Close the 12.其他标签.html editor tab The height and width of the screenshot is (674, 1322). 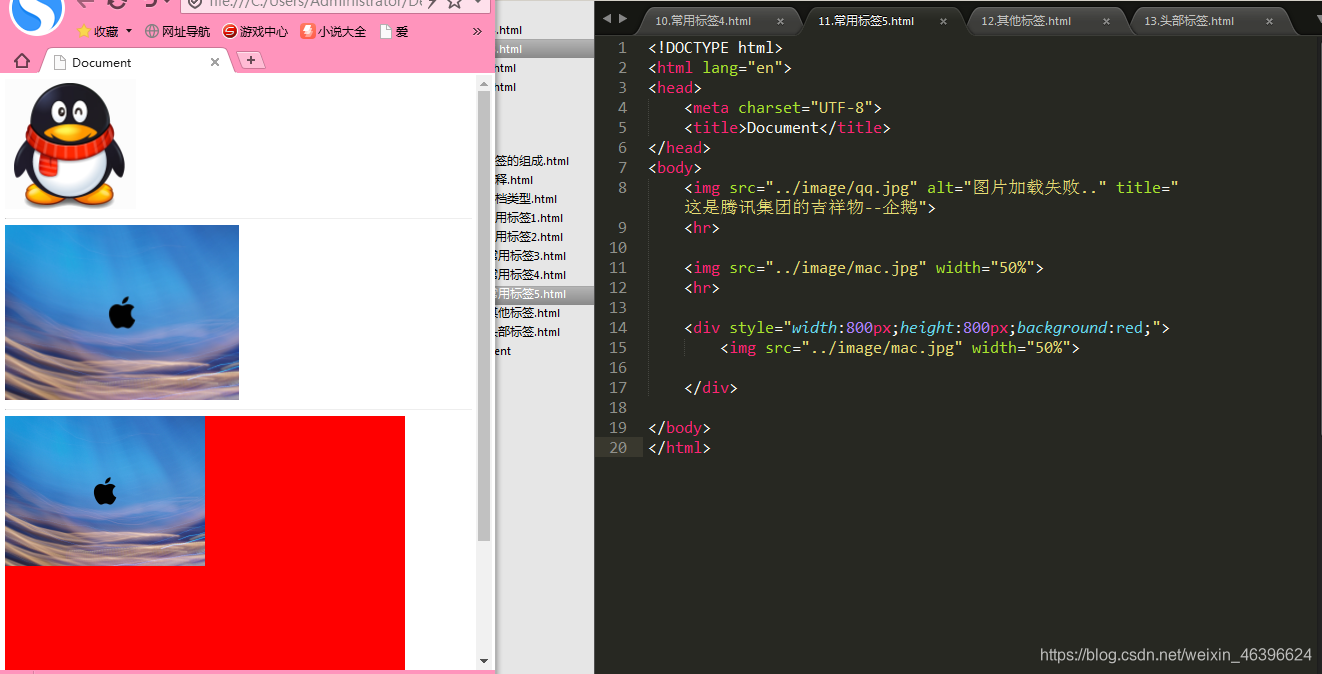click(x=1106, y=21)
